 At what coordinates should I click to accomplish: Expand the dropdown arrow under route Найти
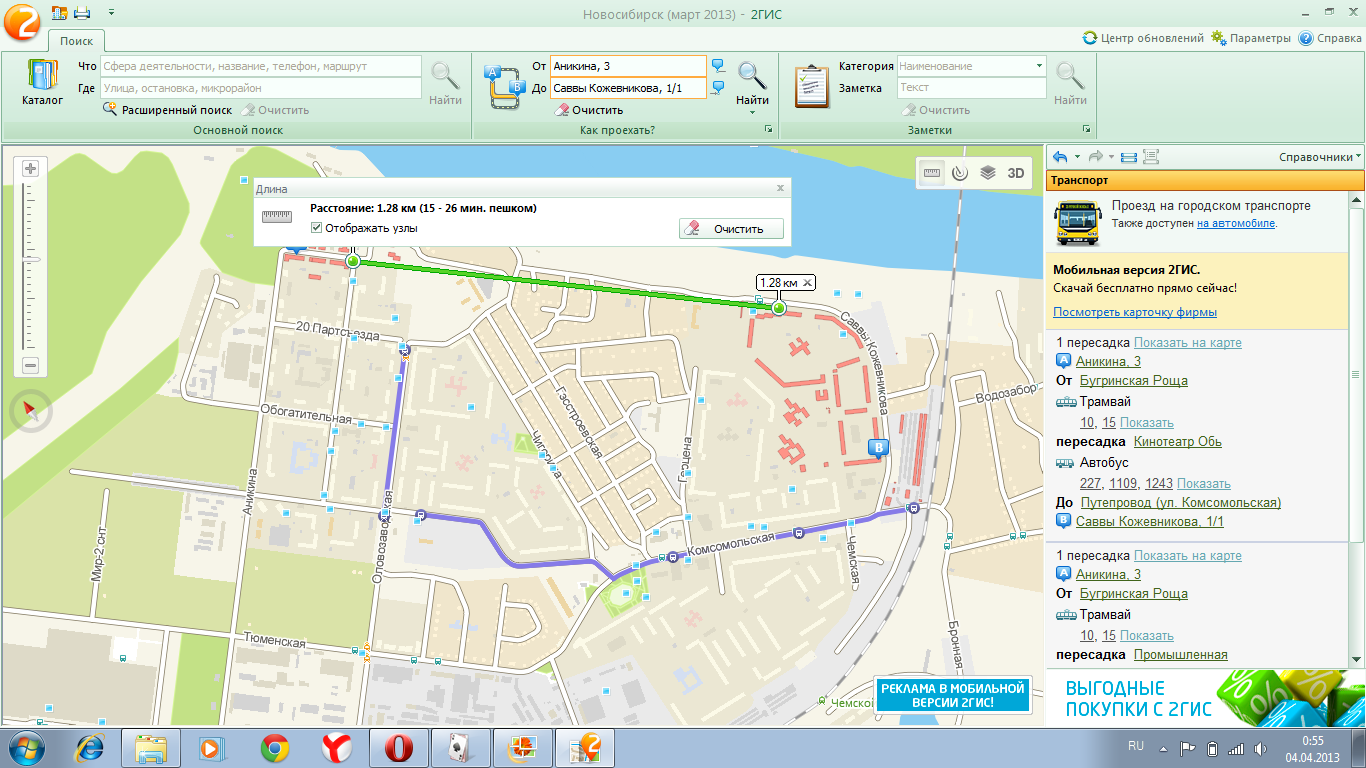(752, 113)
